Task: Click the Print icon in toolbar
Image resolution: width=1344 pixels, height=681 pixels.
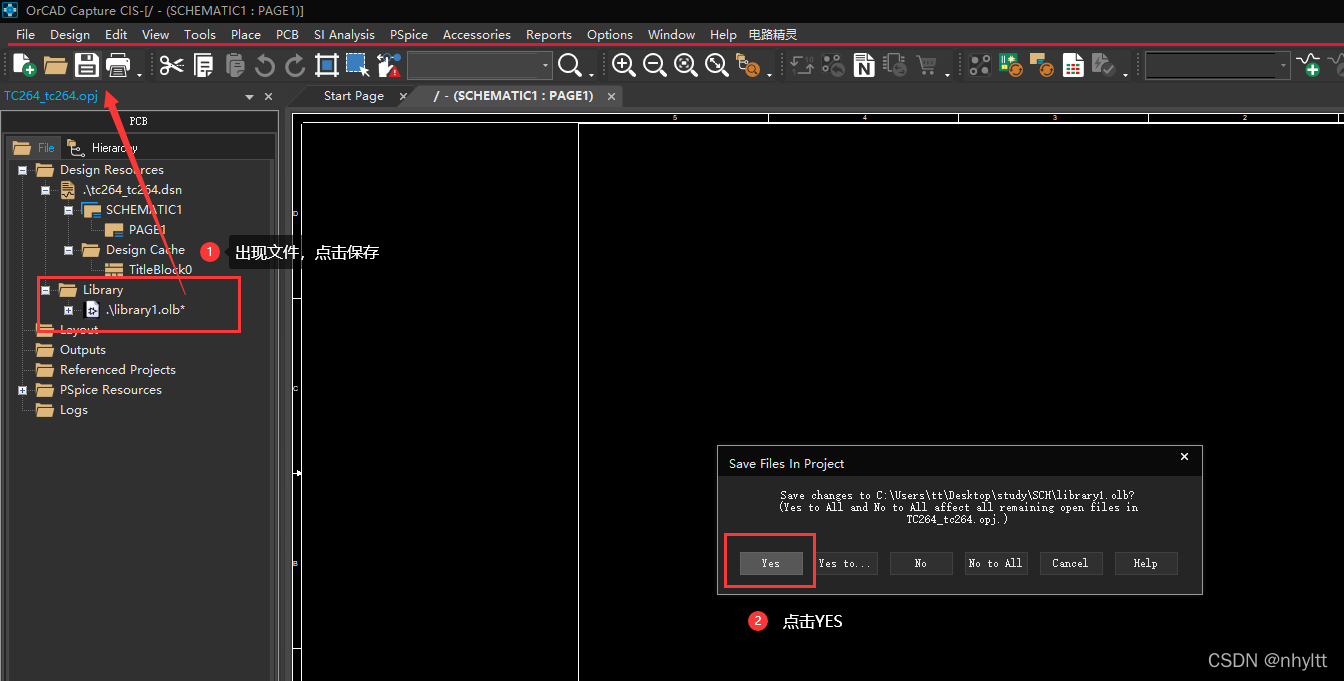Action: coord(118,66)
